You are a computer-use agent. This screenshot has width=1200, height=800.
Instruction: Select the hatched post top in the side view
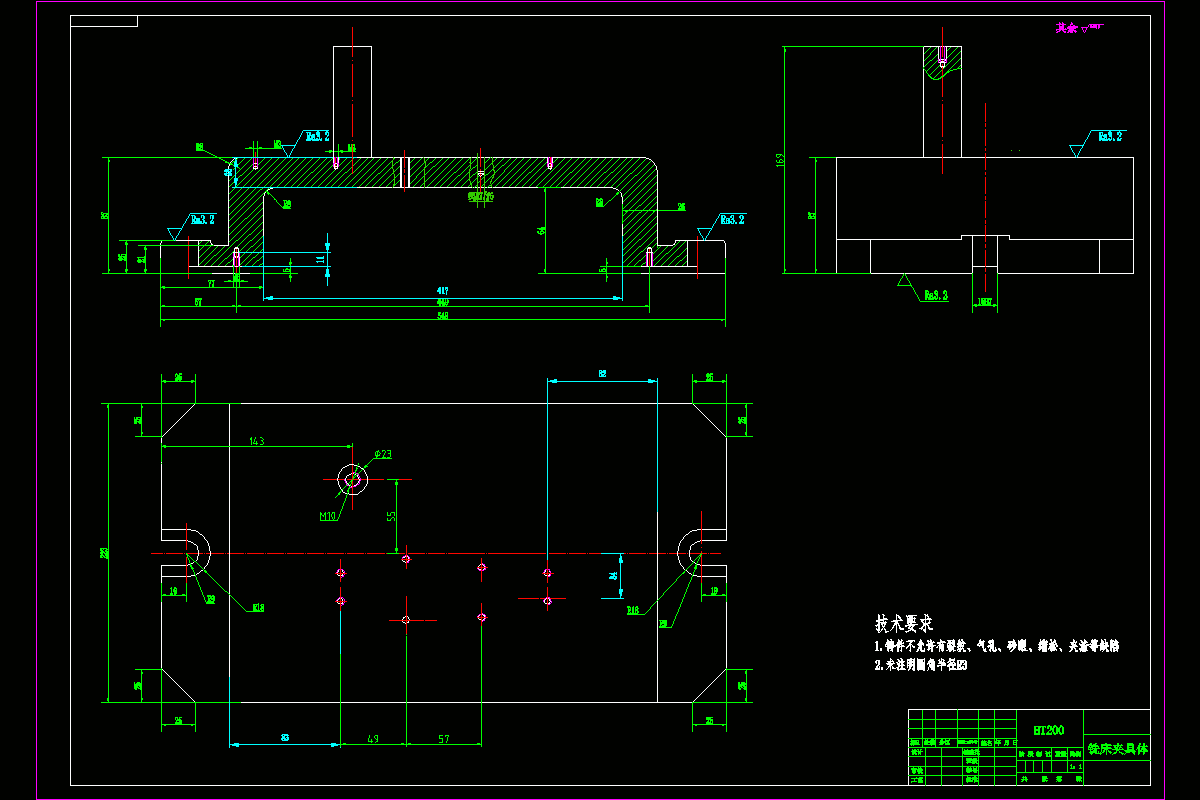coord(943,62)
